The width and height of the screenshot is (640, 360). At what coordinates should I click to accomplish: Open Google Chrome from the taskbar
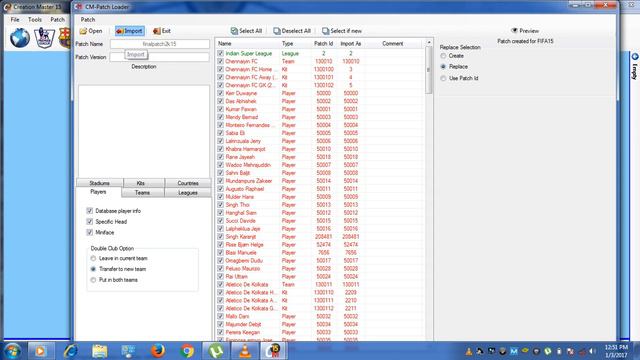point(187,351)
